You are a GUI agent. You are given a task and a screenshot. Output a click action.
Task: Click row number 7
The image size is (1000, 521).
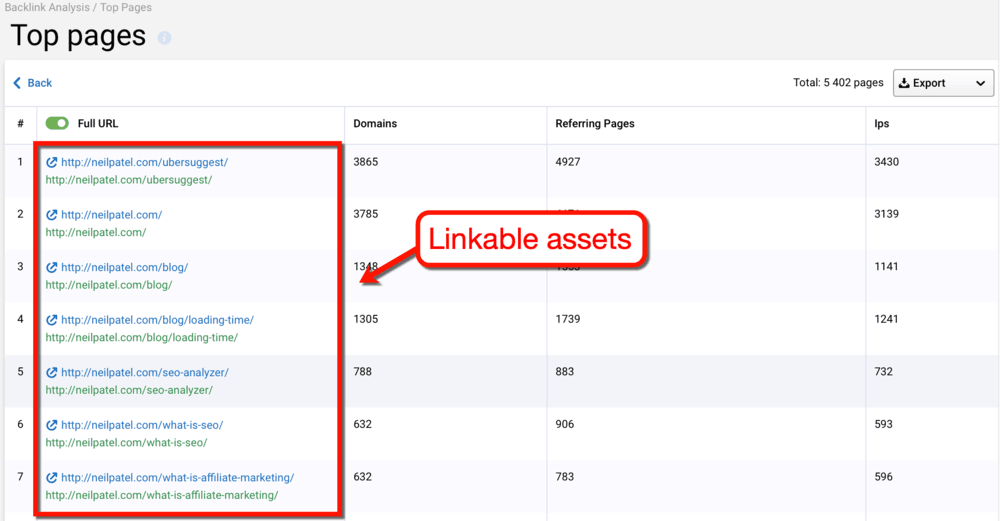pos(20,477)
